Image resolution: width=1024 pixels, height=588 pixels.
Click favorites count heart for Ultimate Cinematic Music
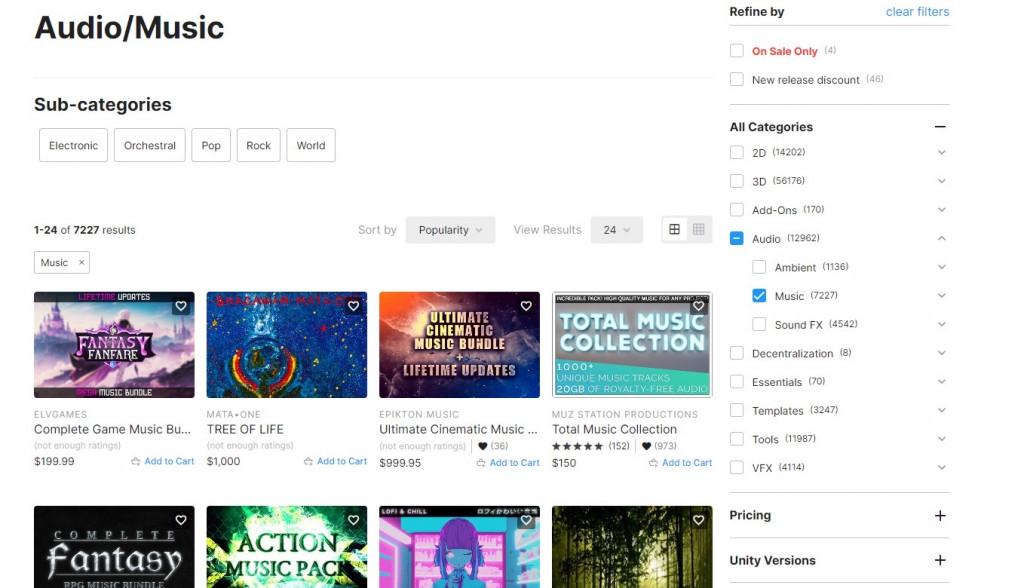click(x=483, y=446)
